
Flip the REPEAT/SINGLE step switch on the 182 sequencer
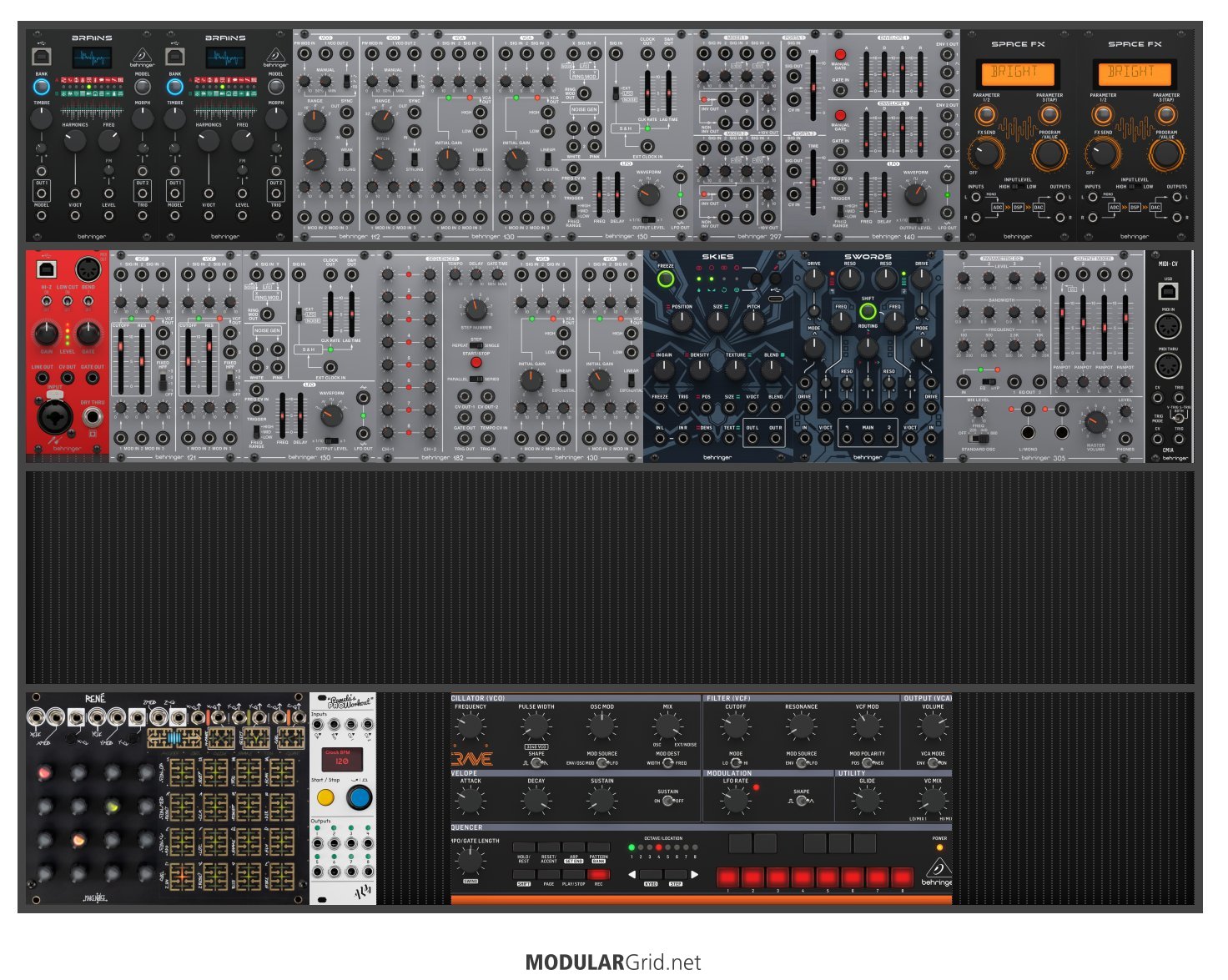(476, 345)
